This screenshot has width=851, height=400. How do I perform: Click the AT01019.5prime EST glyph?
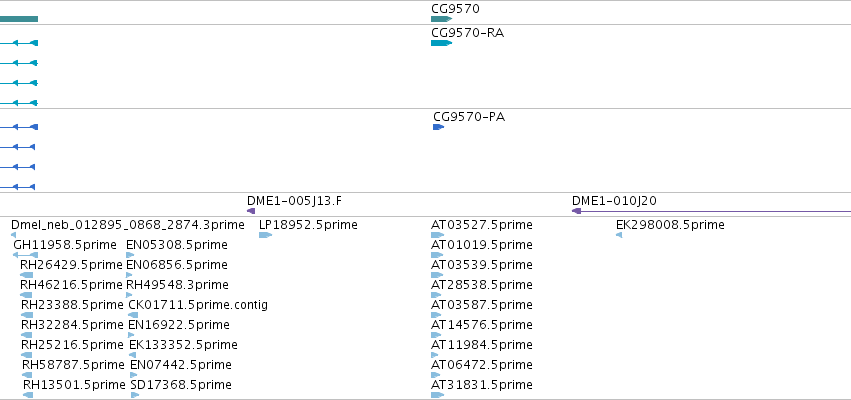437,255
